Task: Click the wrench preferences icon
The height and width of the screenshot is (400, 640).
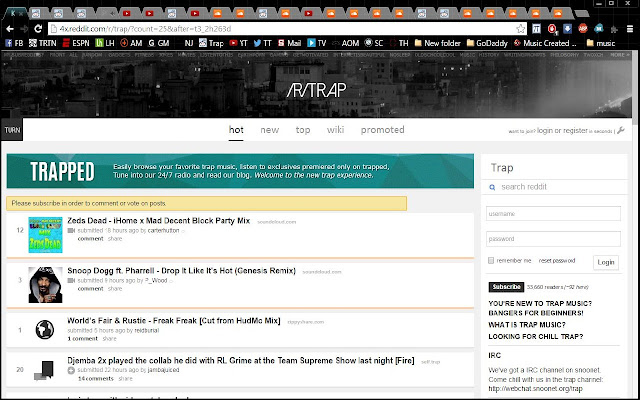Action: [x=621, y=130]
